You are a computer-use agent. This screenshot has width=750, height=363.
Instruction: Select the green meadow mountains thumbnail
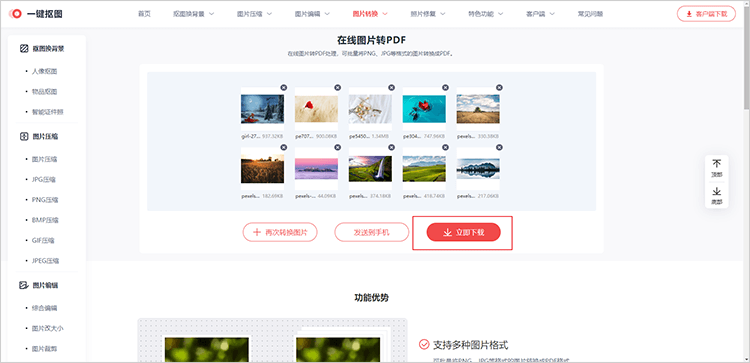point(424,169)
